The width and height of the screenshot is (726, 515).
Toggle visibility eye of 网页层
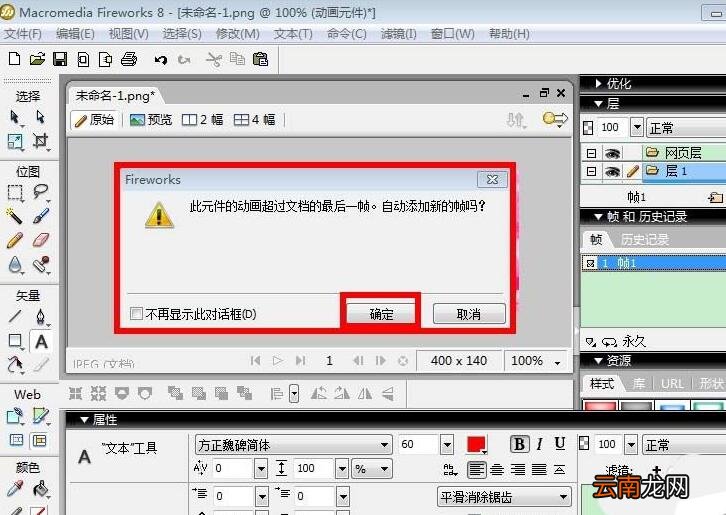[x=612, y=153]
